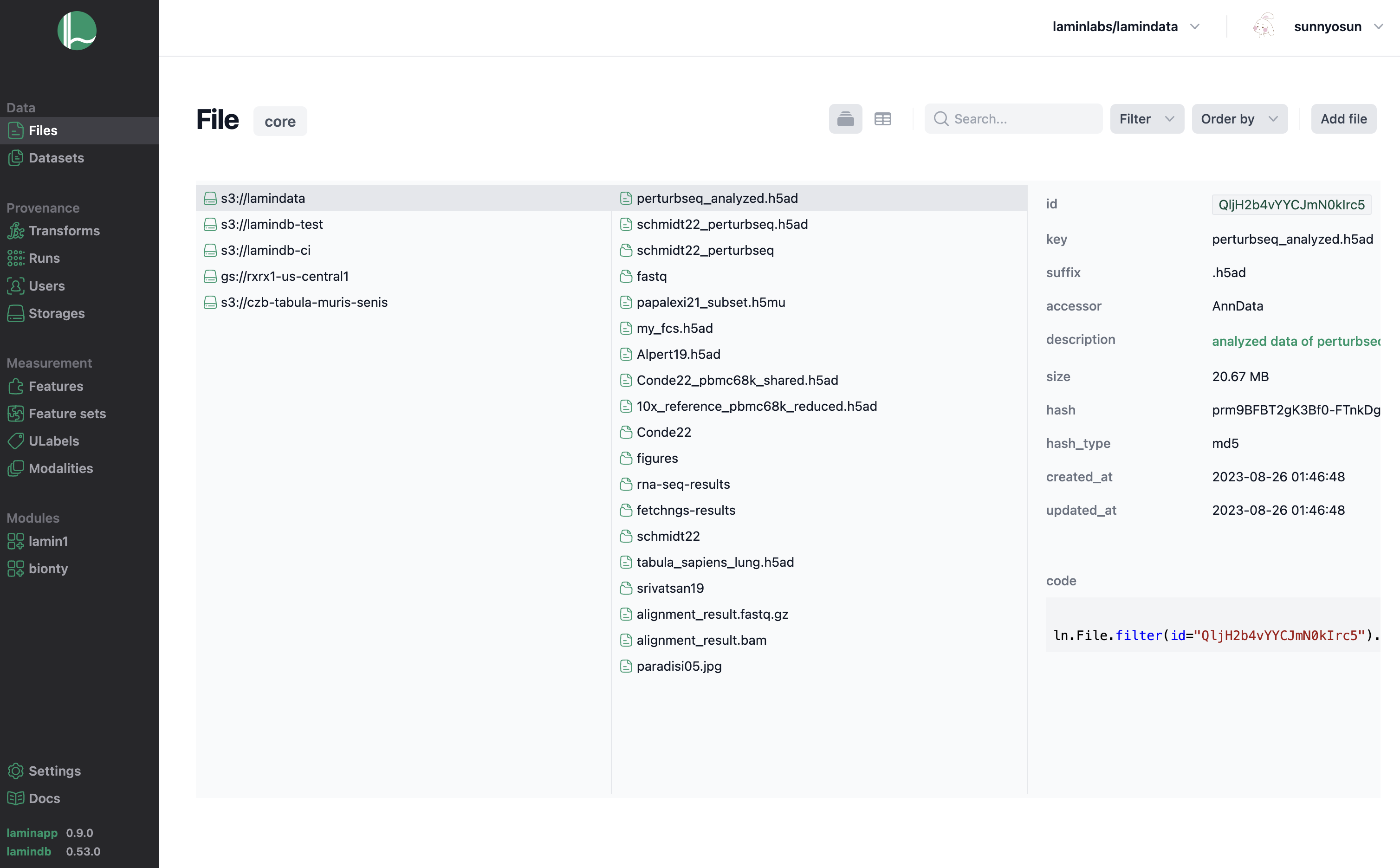
Task: Click the search magnifier icon
Action: (941, 119)
